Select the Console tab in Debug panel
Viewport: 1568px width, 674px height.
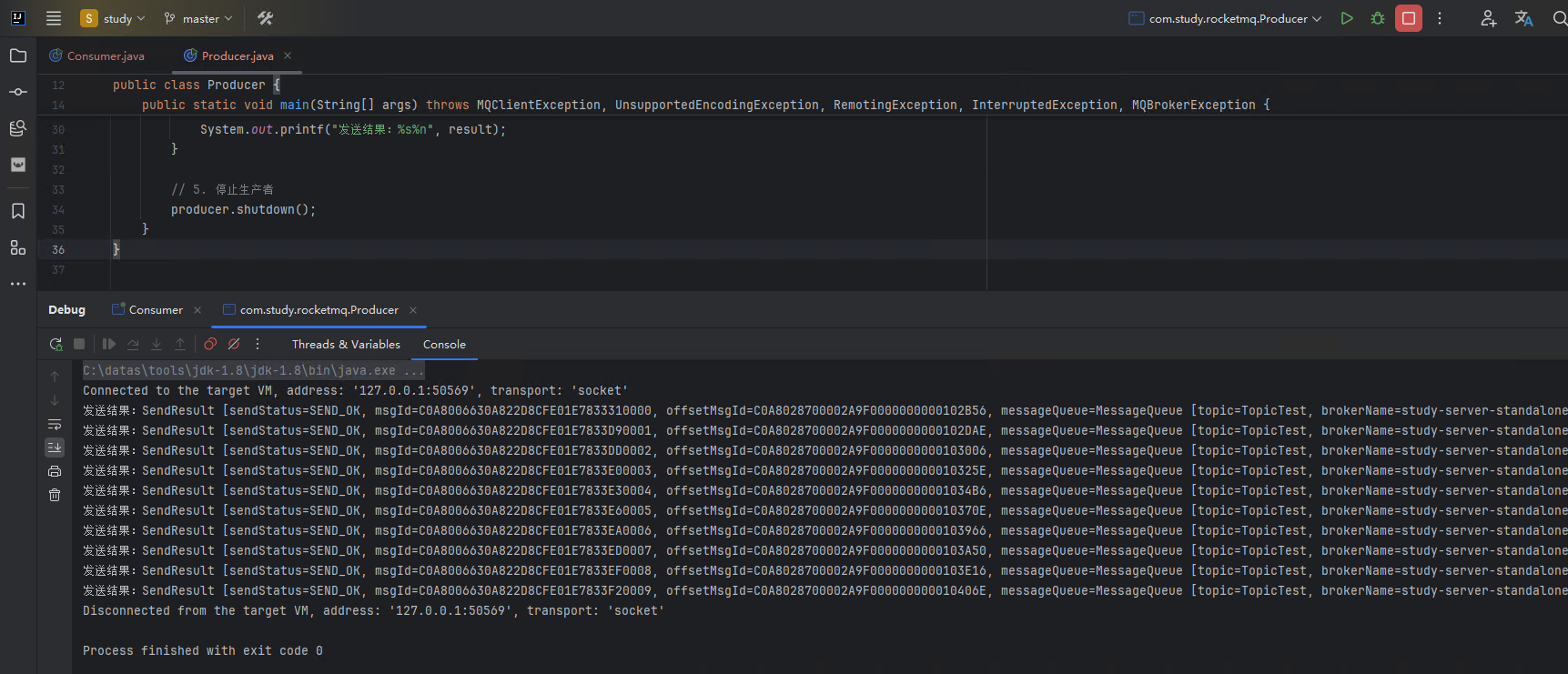point(444,344)
